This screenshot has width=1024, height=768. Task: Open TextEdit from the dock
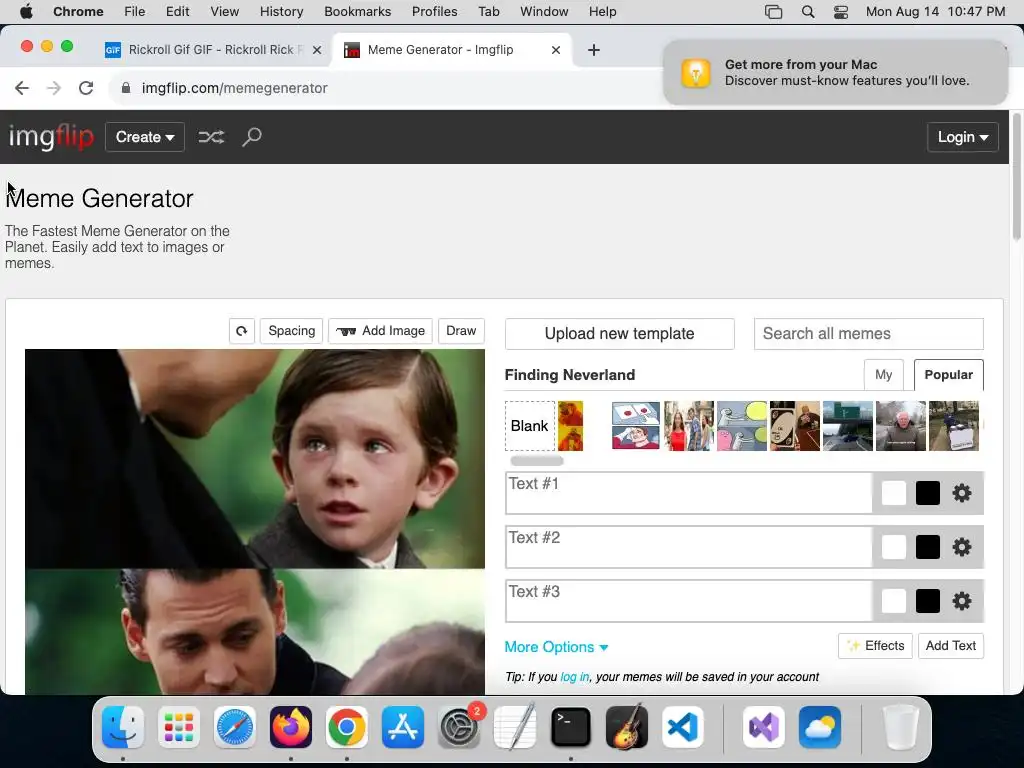pos(515,727)
